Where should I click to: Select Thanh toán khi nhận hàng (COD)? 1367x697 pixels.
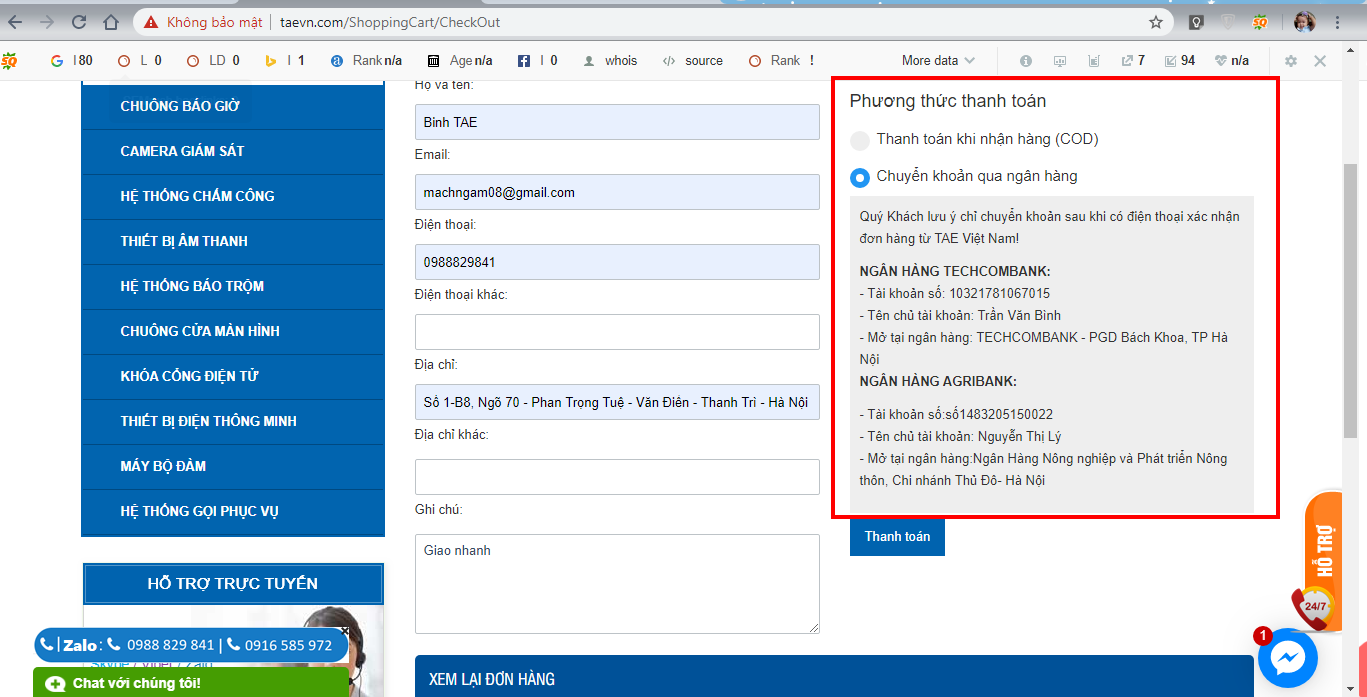tap(860, 141)
